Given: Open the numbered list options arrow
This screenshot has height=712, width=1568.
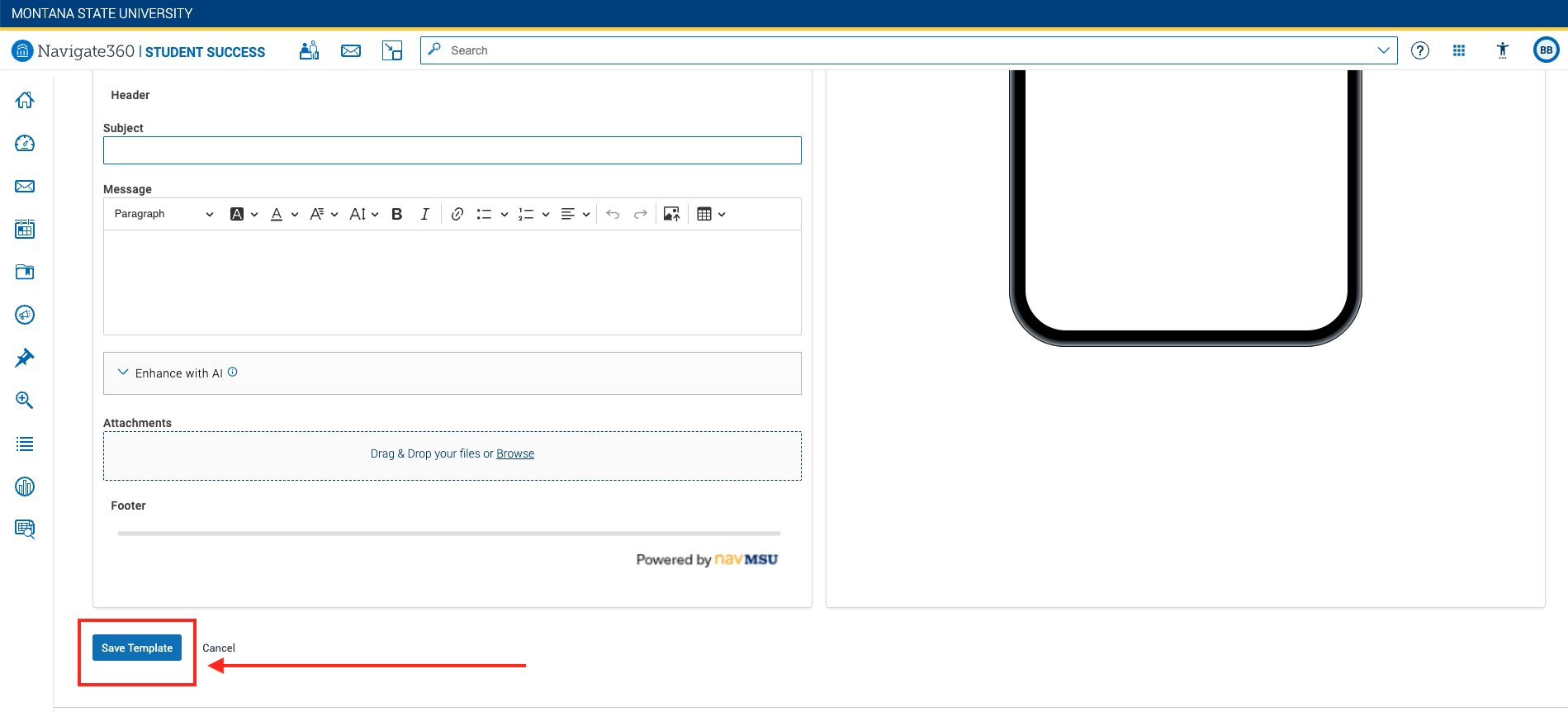Looking at the screenshot, I should (x=546, y=215).
